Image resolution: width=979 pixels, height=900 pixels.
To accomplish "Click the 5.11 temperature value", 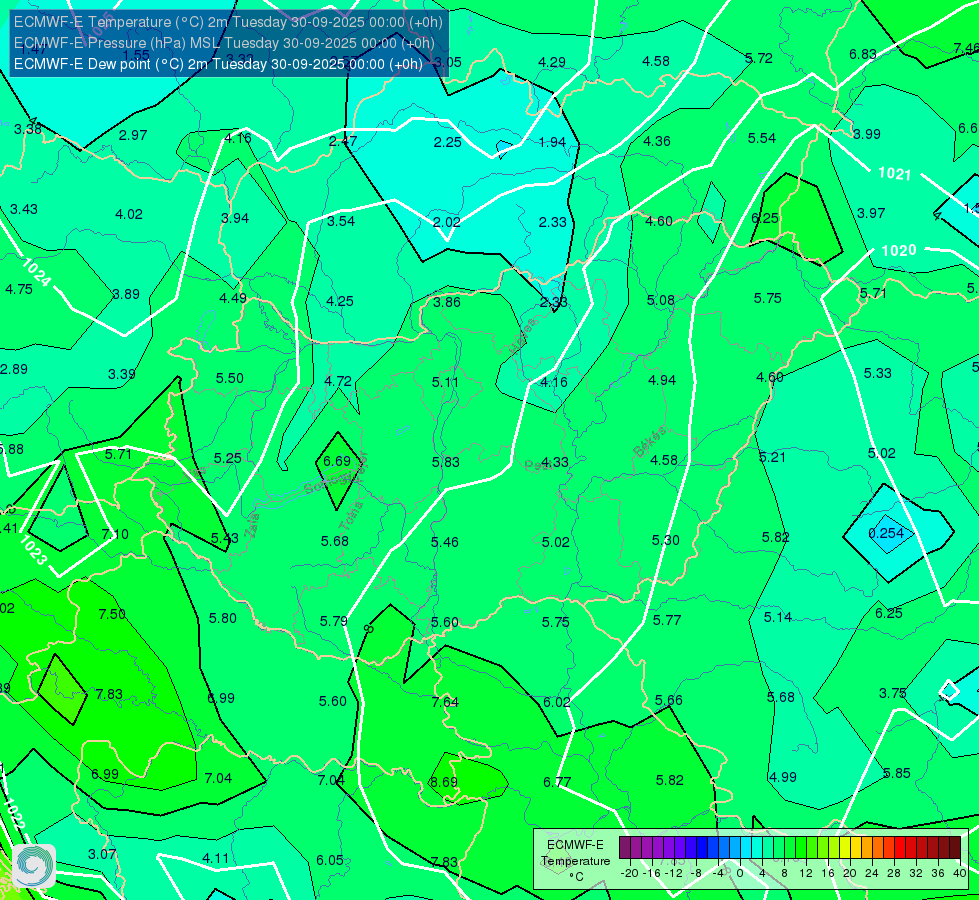I will [x=445, y=382].
